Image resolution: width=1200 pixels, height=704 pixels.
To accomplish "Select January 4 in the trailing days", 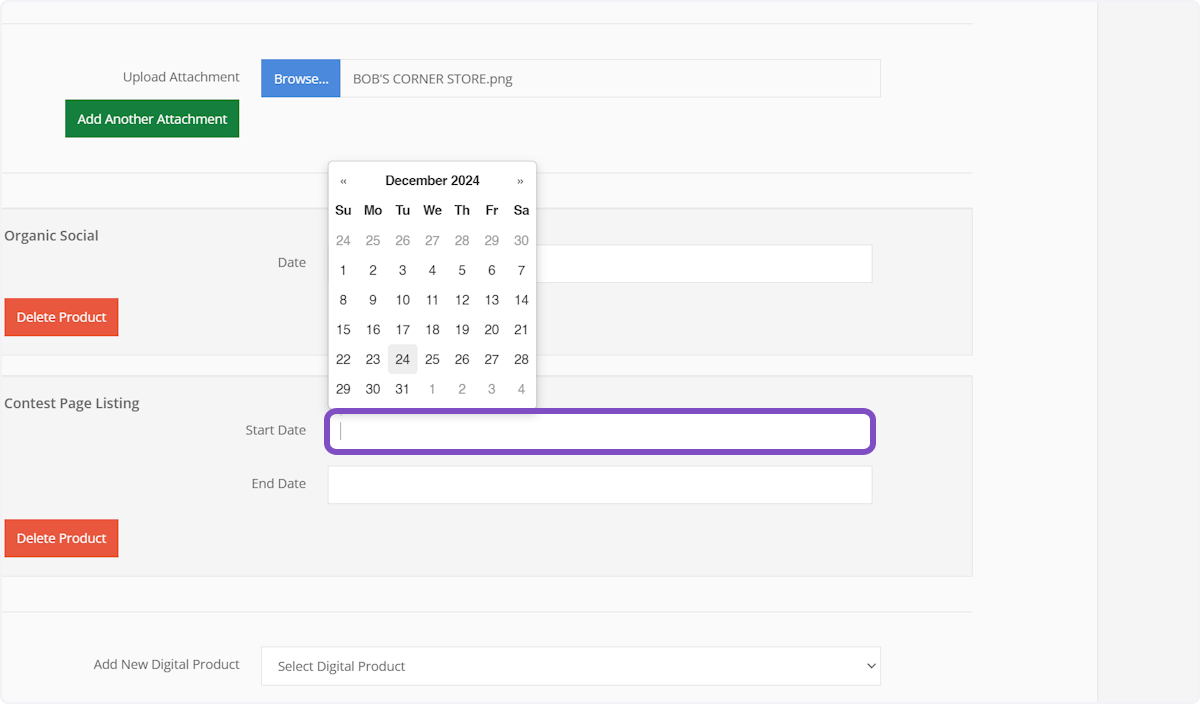I will 521,389.
